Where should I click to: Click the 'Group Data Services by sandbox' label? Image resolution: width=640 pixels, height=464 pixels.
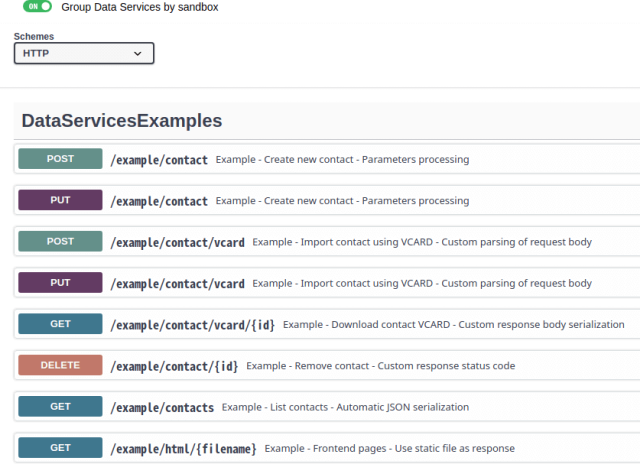140,7
